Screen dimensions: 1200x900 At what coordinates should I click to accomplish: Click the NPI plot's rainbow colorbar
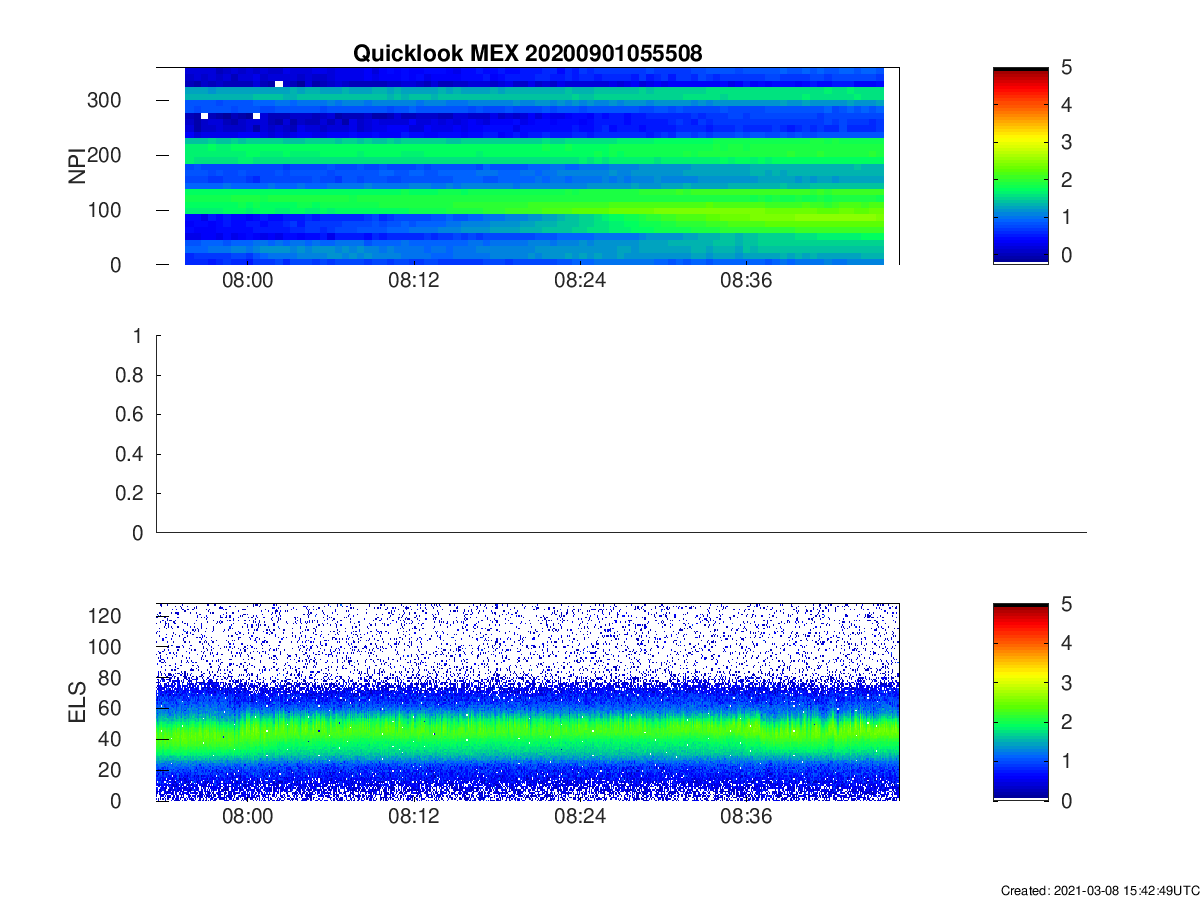coord(1020,166)
